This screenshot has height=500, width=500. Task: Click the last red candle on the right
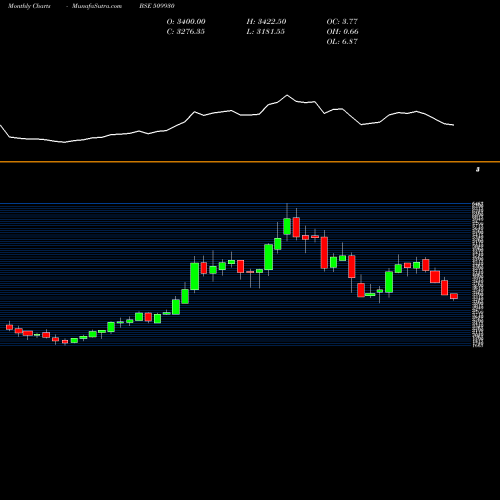(x=454, y=296)
